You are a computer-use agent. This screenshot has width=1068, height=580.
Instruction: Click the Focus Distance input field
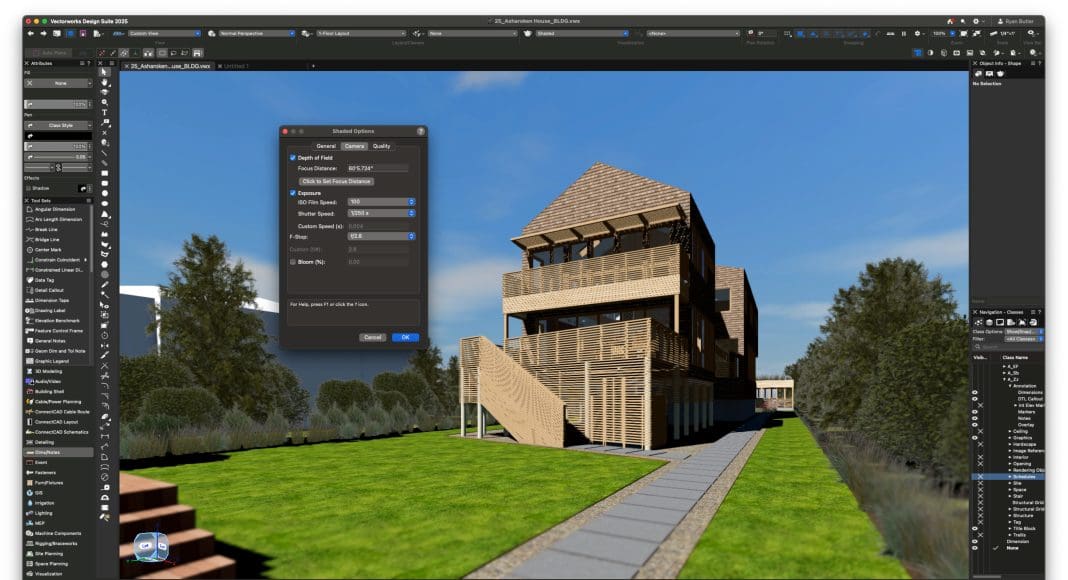coord(376,168)
